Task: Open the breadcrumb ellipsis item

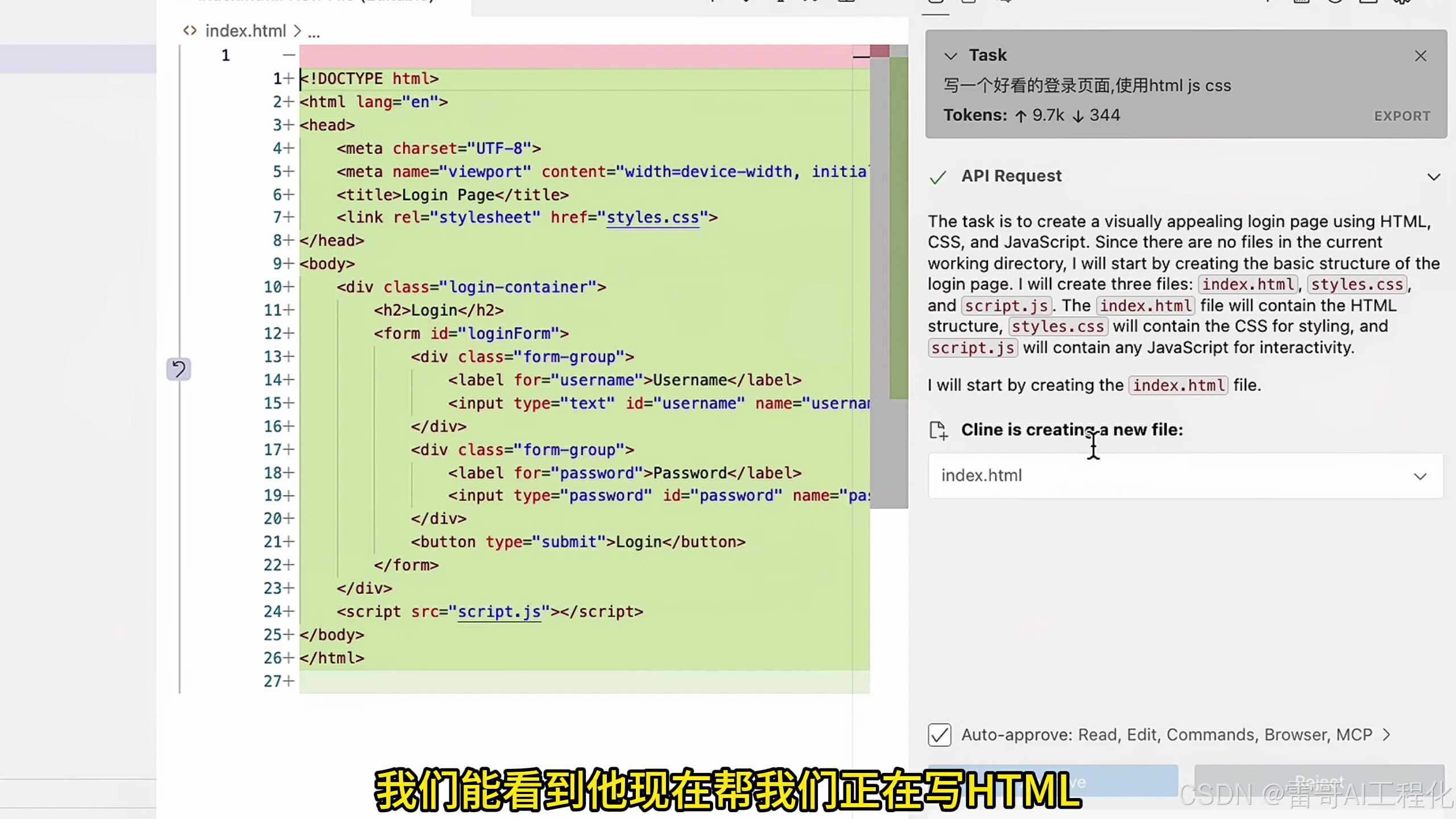Action: (x=314, y=33)
